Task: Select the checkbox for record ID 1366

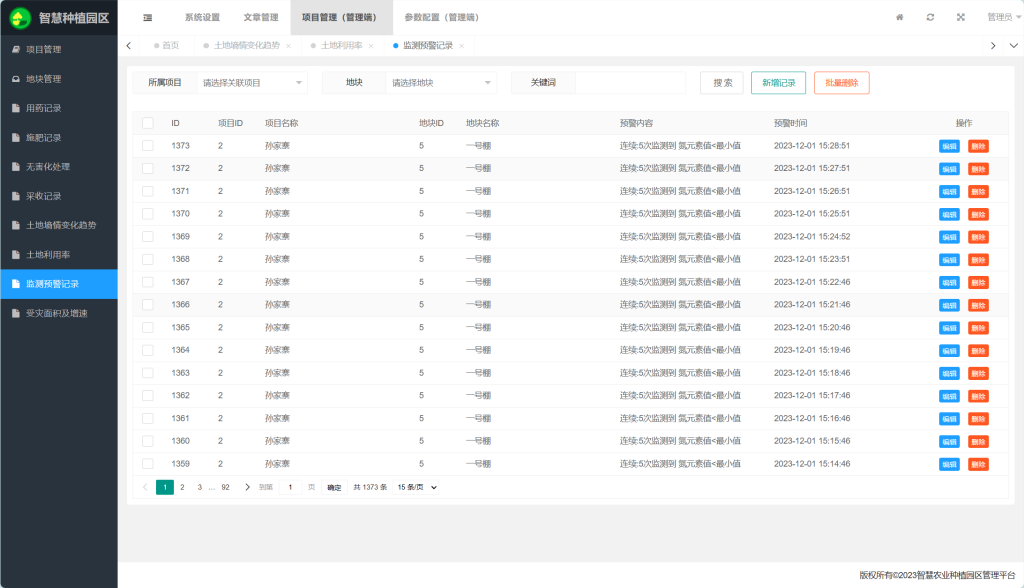Action: click(x=148, y=304)
